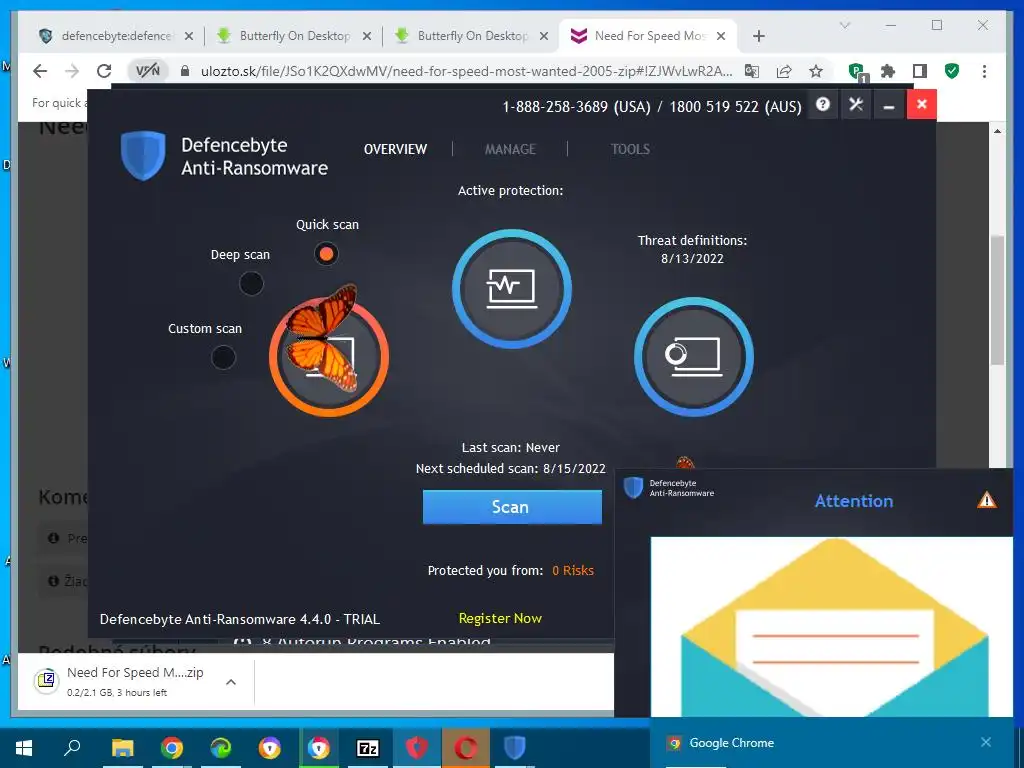The image size is (1024, 768).
Task: Switch to the TOOLS tab
Action: pos(630,149)
